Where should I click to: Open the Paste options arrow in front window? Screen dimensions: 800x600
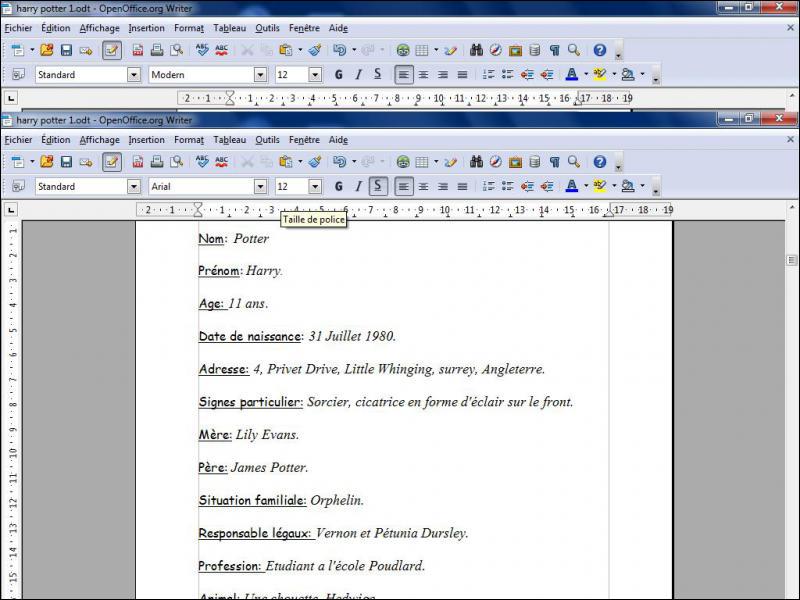click(x=300, y=162)
